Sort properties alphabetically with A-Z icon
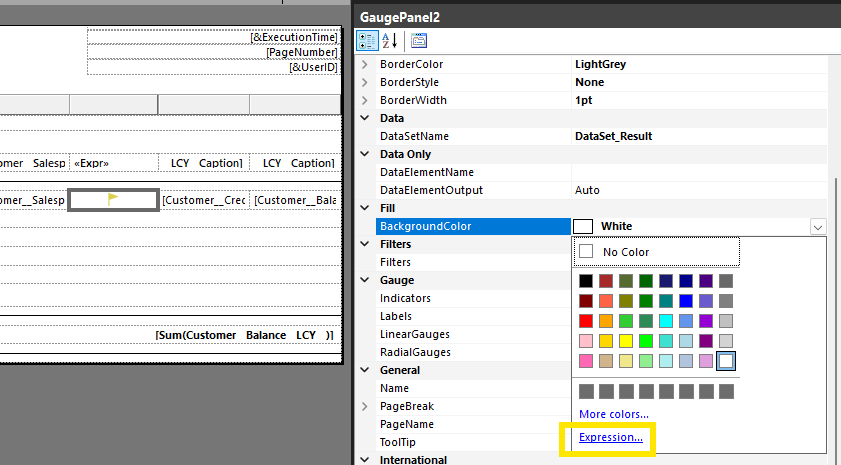The height and width of the screenshot is (465, 841). (x=390, y=40)
